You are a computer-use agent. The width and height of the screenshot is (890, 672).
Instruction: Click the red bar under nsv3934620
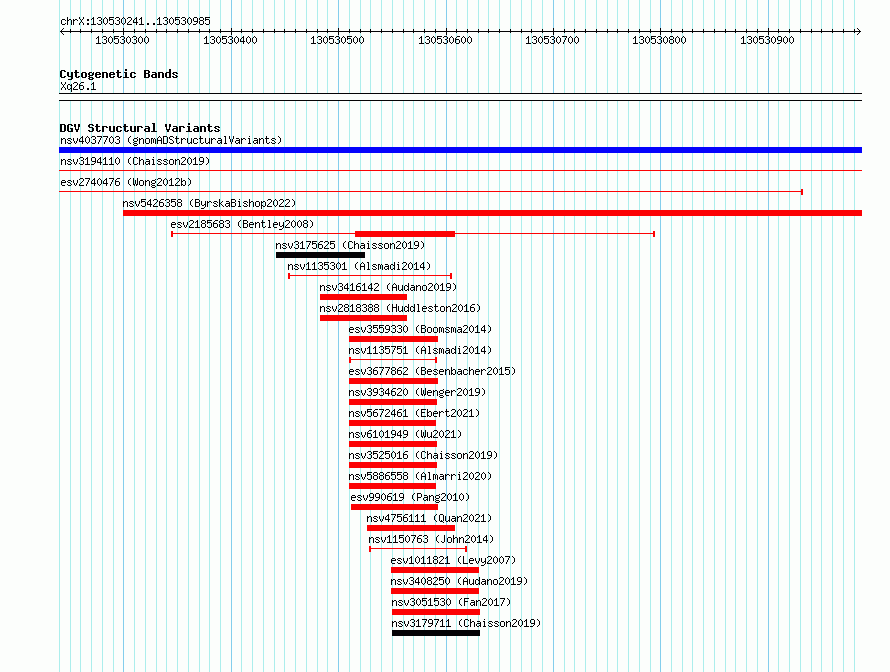(x=393, y=402)
